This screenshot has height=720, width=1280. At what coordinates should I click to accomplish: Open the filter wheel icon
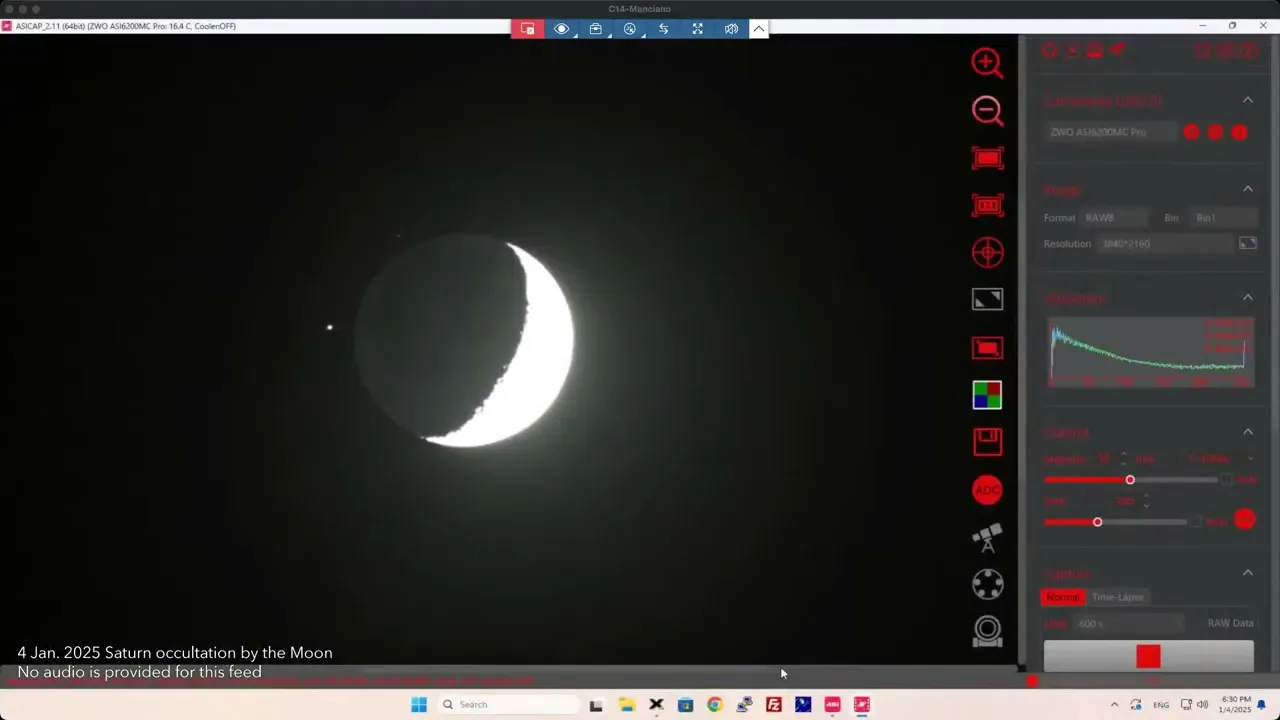point(987,584)
